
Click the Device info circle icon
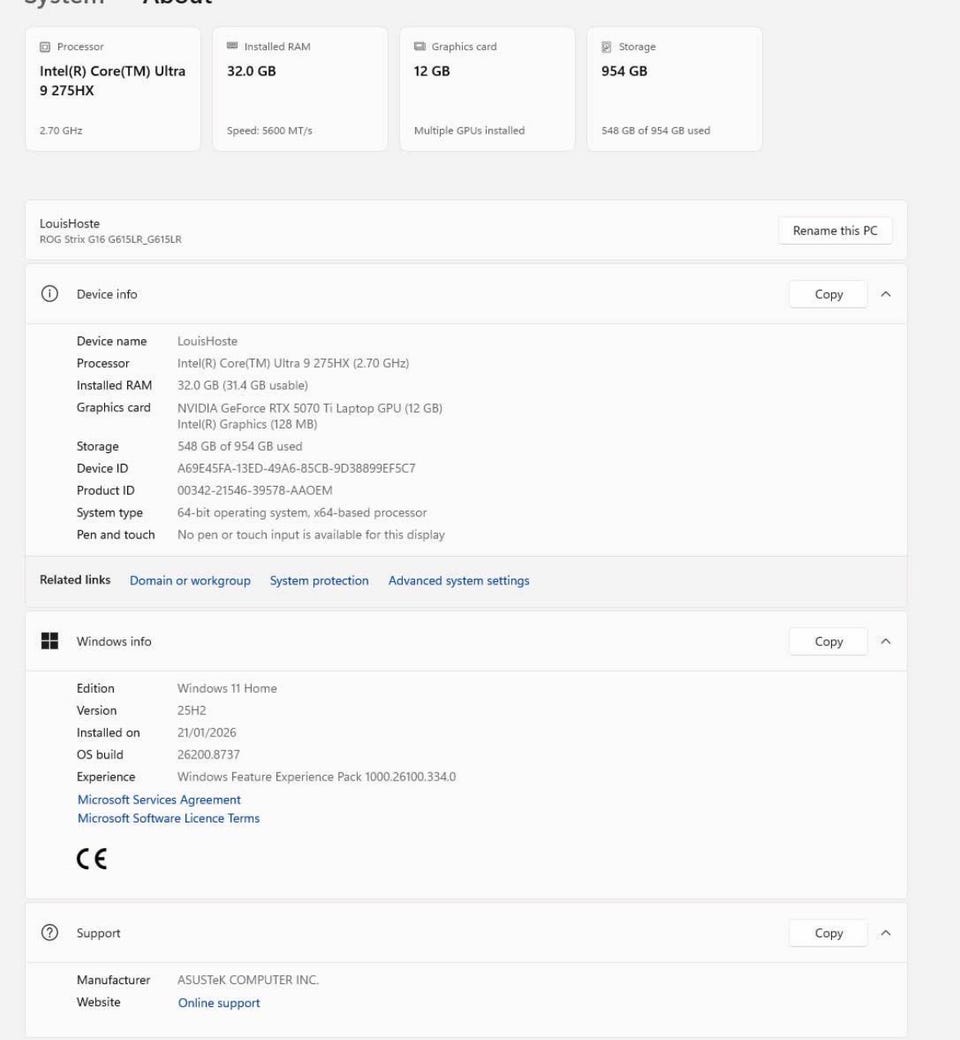coord(50,294)
